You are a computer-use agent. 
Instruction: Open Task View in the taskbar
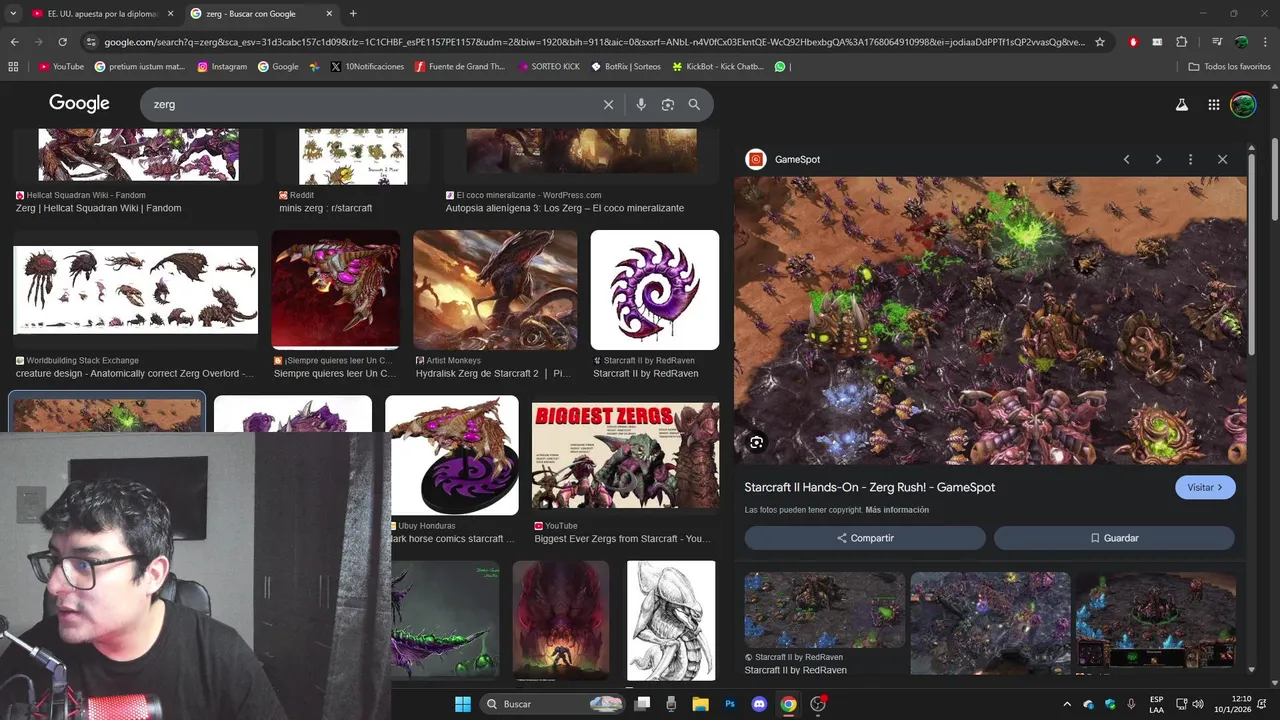(642, 704)
